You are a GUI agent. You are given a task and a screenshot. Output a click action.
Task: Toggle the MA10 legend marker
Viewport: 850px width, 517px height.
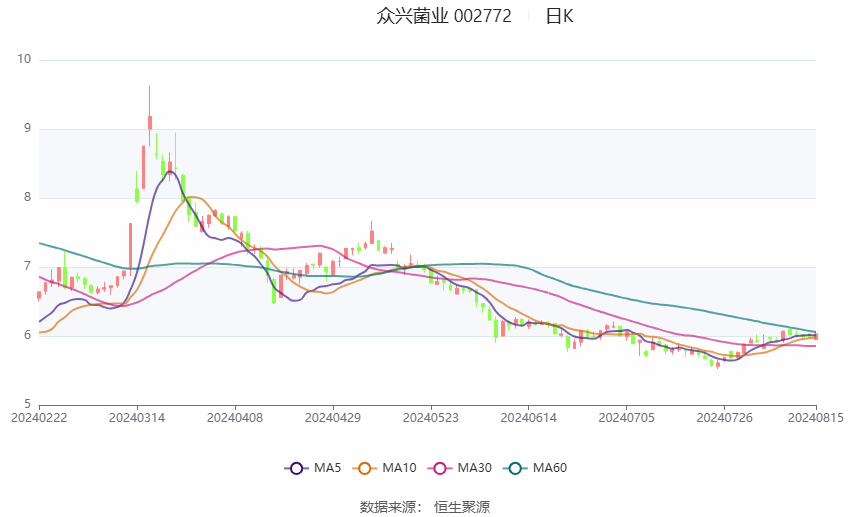(x=365, y=468)
